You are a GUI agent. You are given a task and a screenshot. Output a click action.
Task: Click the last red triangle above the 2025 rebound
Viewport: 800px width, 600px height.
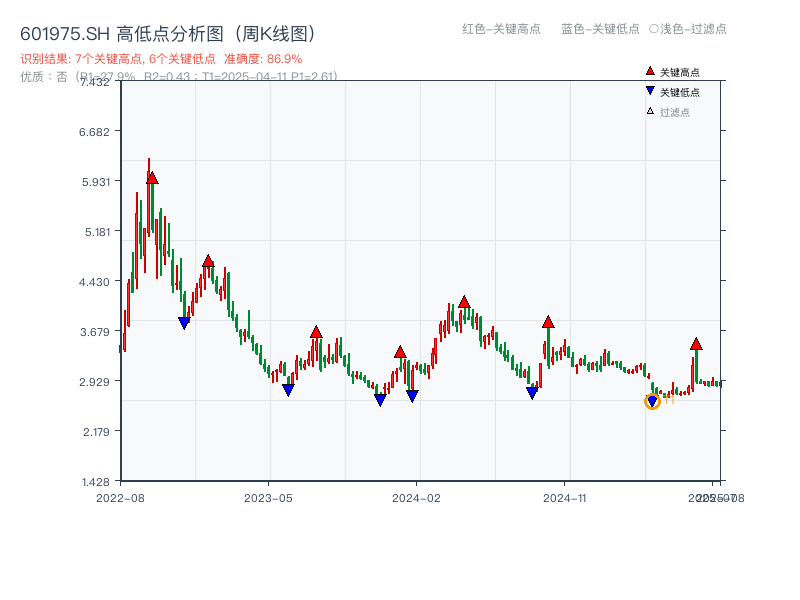point(696,343)
